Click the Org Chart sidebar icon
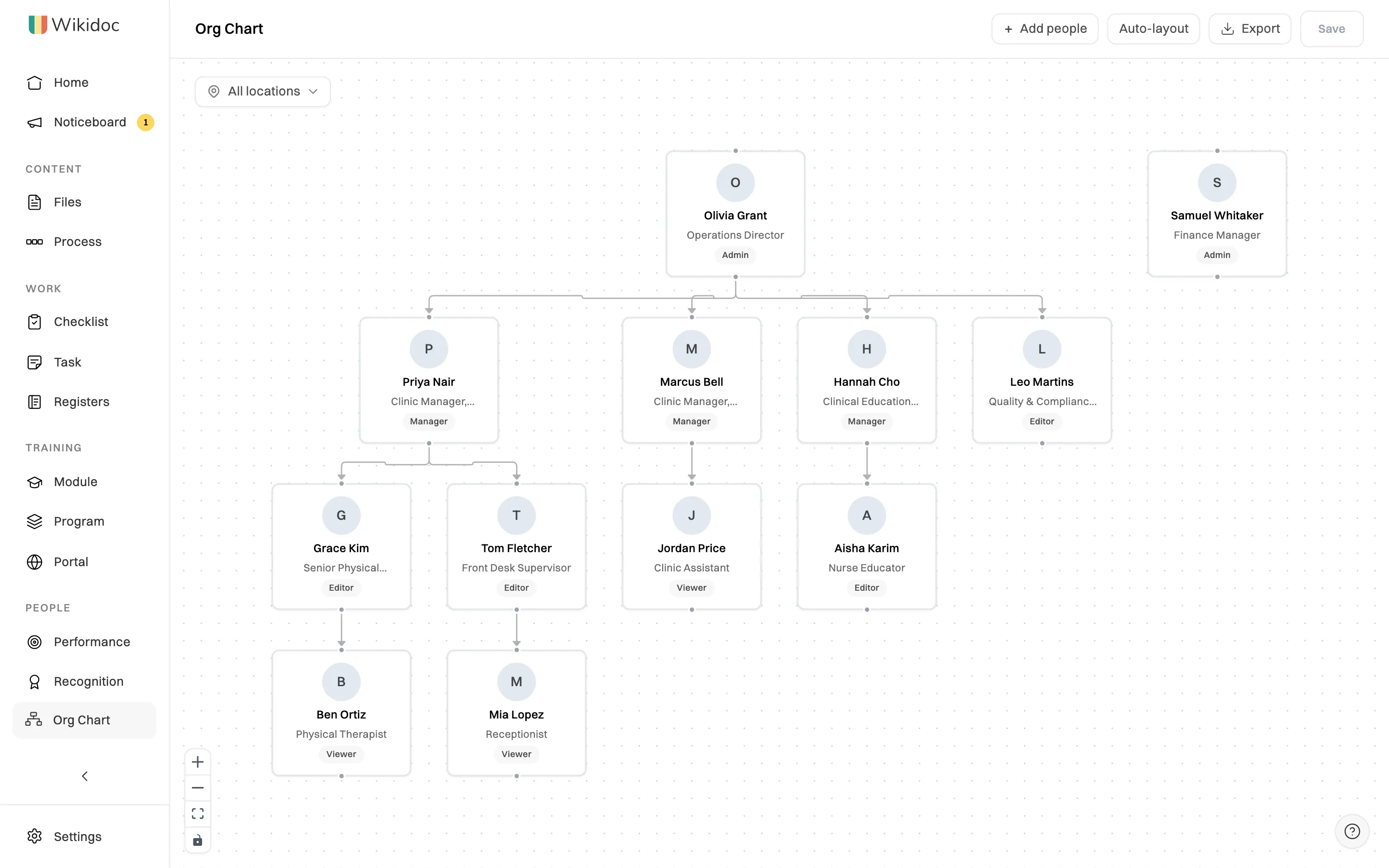 tap(34, 720)
